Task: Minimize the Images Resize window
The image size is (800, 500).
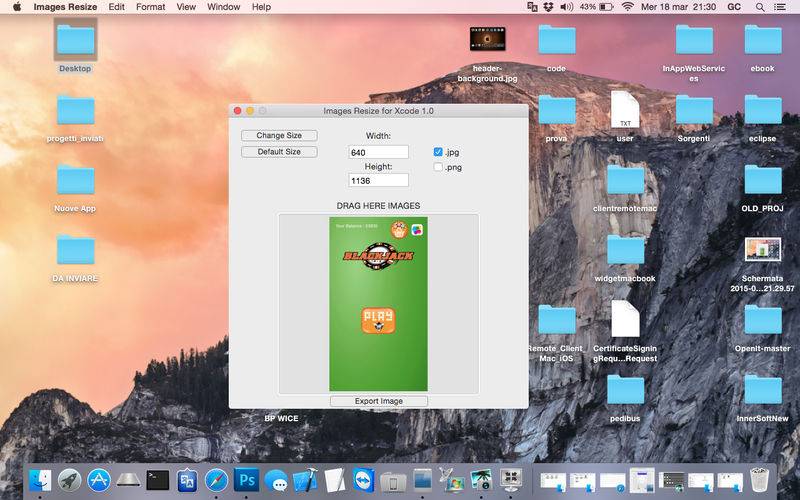Action: 250,111
